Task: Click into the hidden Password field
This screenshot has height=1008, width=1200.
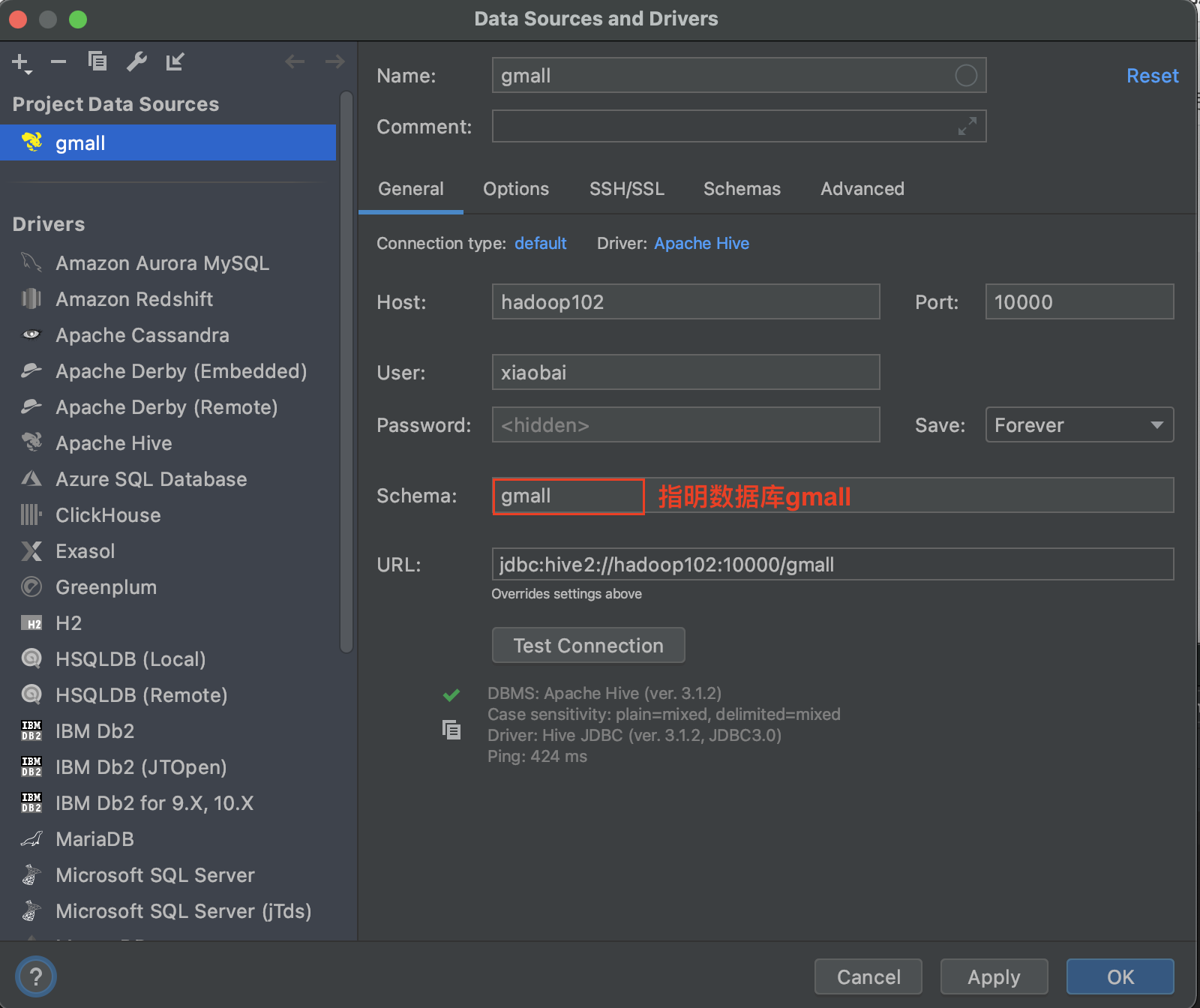Action: click(685, 424)
